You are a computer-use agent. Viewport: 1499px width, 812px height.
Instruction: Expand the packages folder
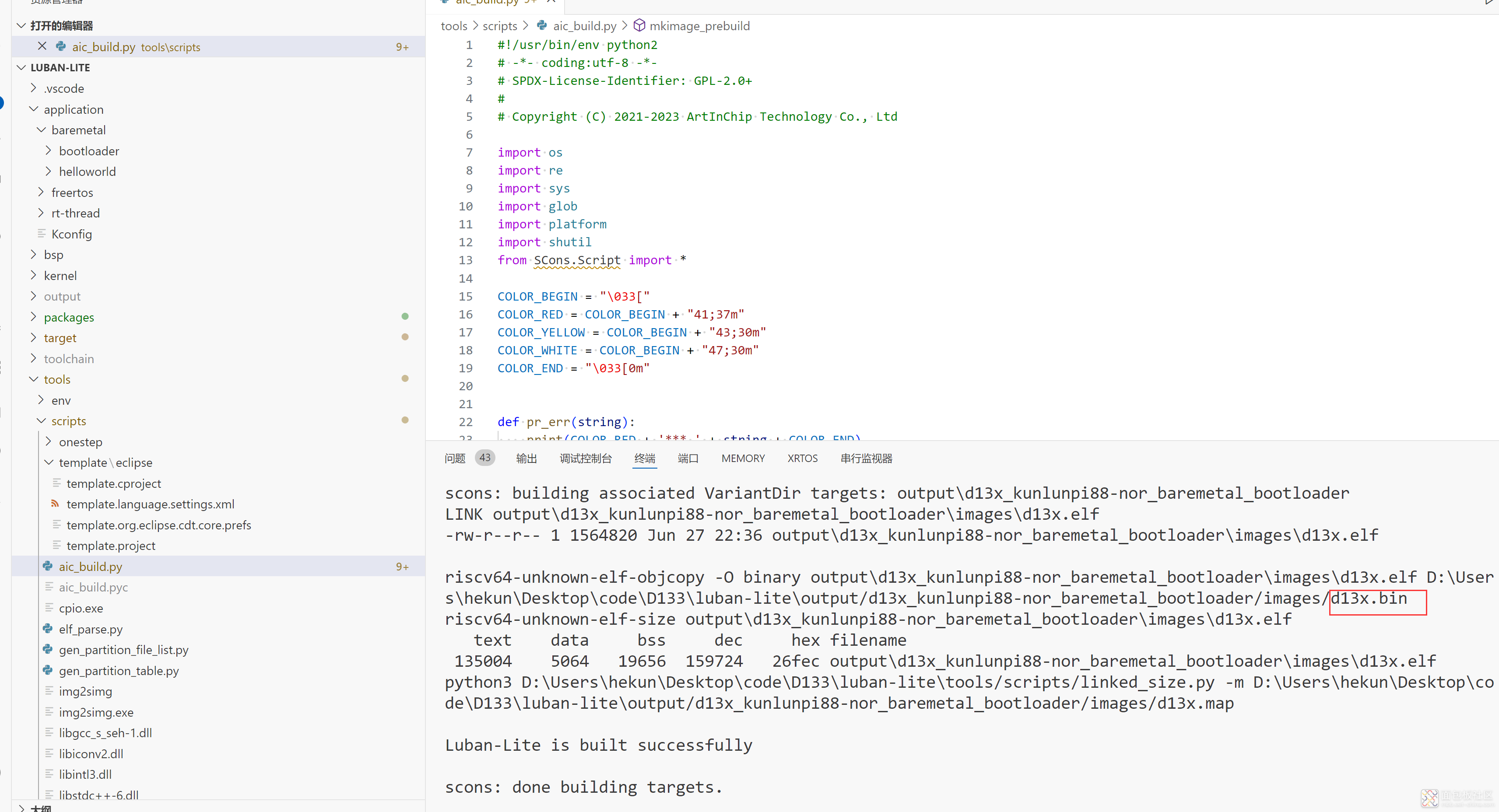click(33, 316)
